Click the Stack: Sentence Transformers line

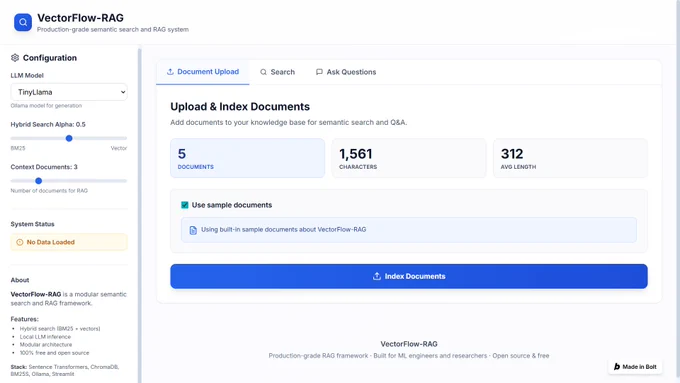click(65, 370)
